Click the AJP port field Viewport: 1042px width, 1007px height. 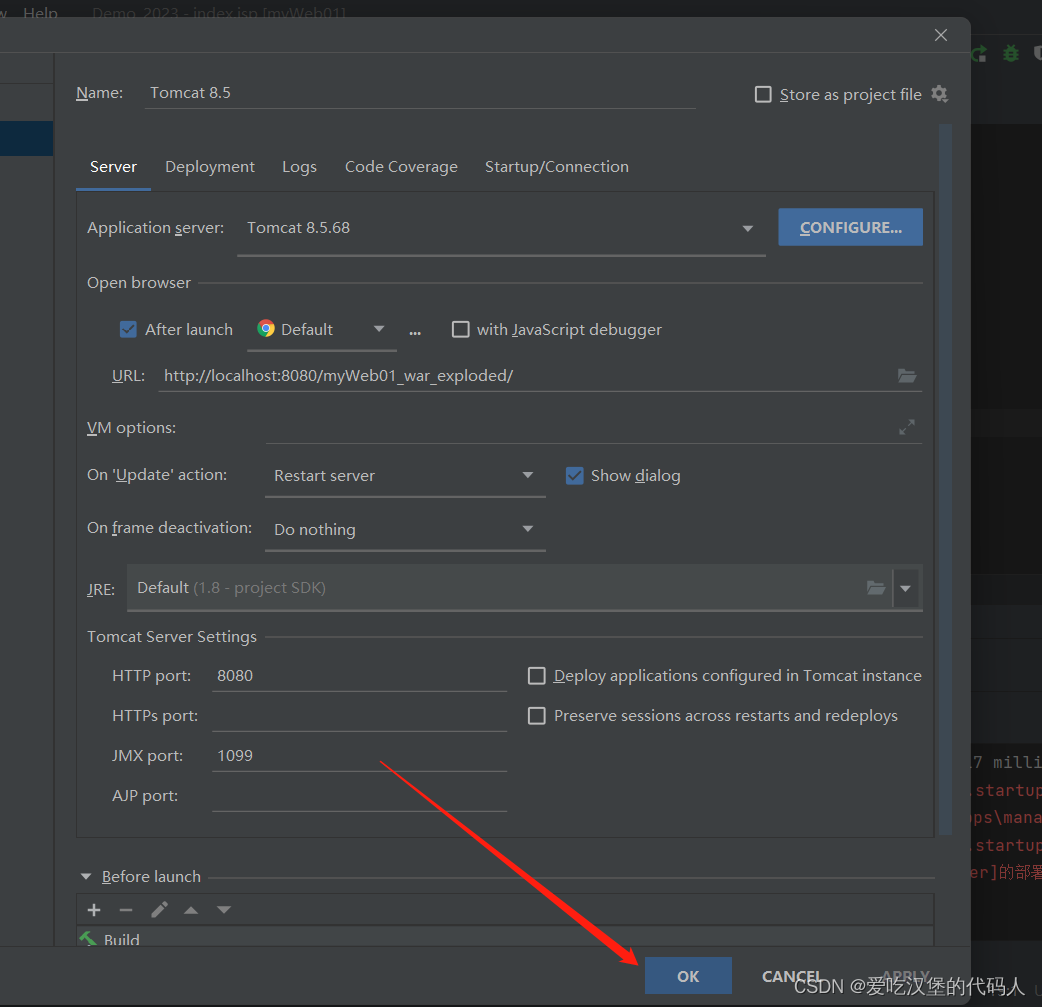pyautogui.click(x=359, y=796)
